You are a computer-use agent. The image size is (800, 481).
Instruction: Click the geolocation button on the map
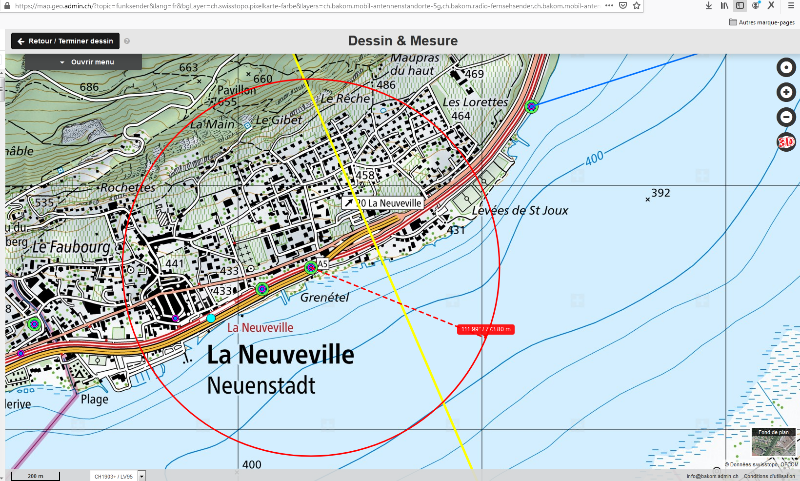coord(786,67)
